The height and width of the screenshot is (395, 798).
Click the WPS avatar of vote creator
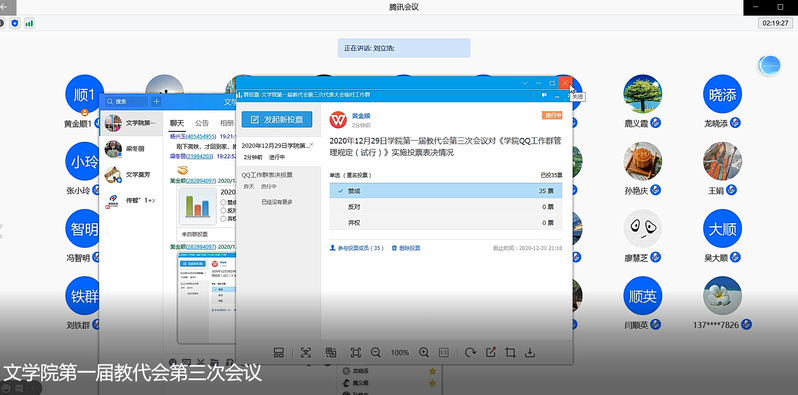[x=338, y=120]
